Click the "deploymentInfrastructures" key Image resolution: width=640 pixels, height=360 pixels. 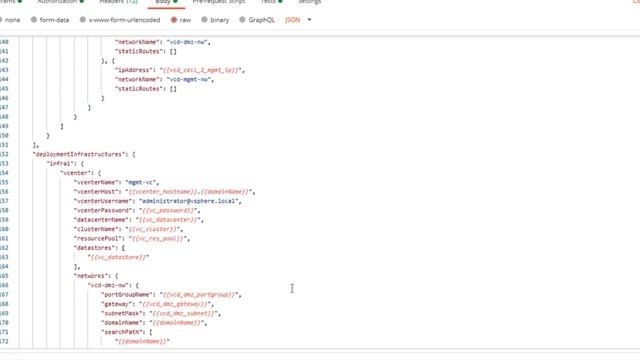click(79, 154)
